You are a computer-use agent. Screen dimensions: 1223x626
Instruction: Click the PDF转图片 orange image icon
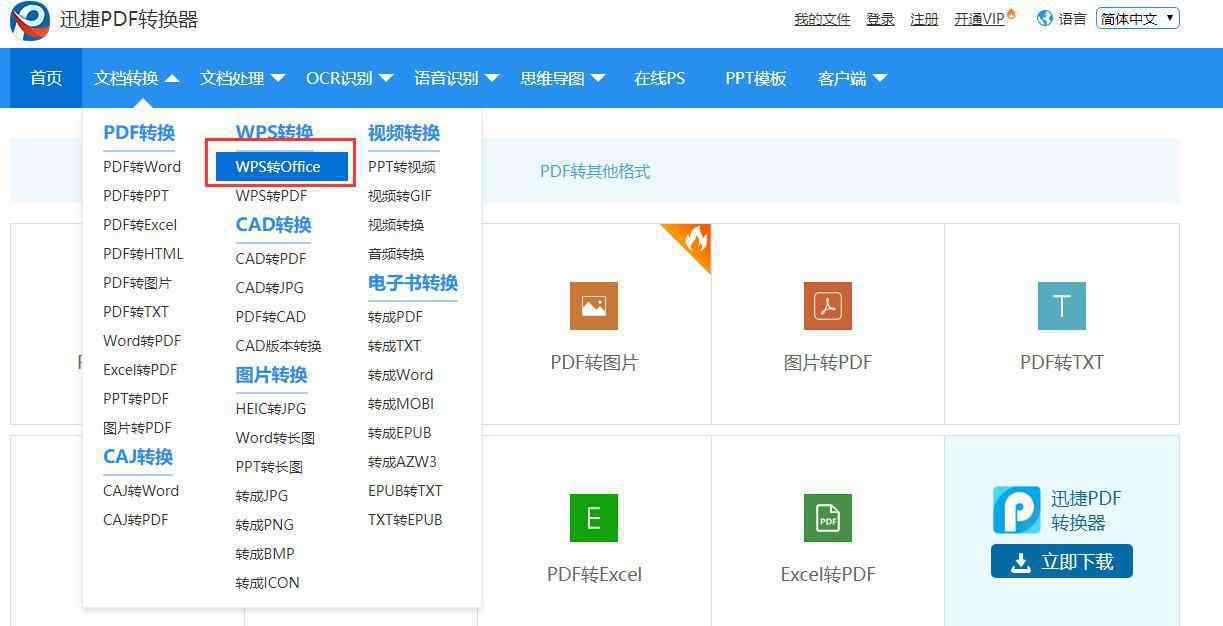point(594,306)
